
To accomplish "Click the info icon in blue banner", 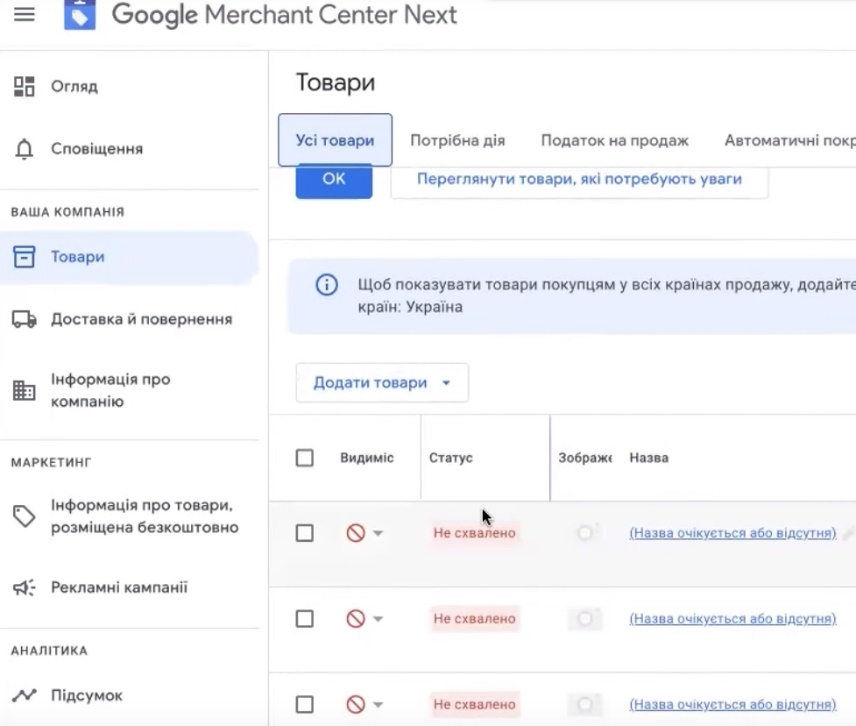I will 326,285.
